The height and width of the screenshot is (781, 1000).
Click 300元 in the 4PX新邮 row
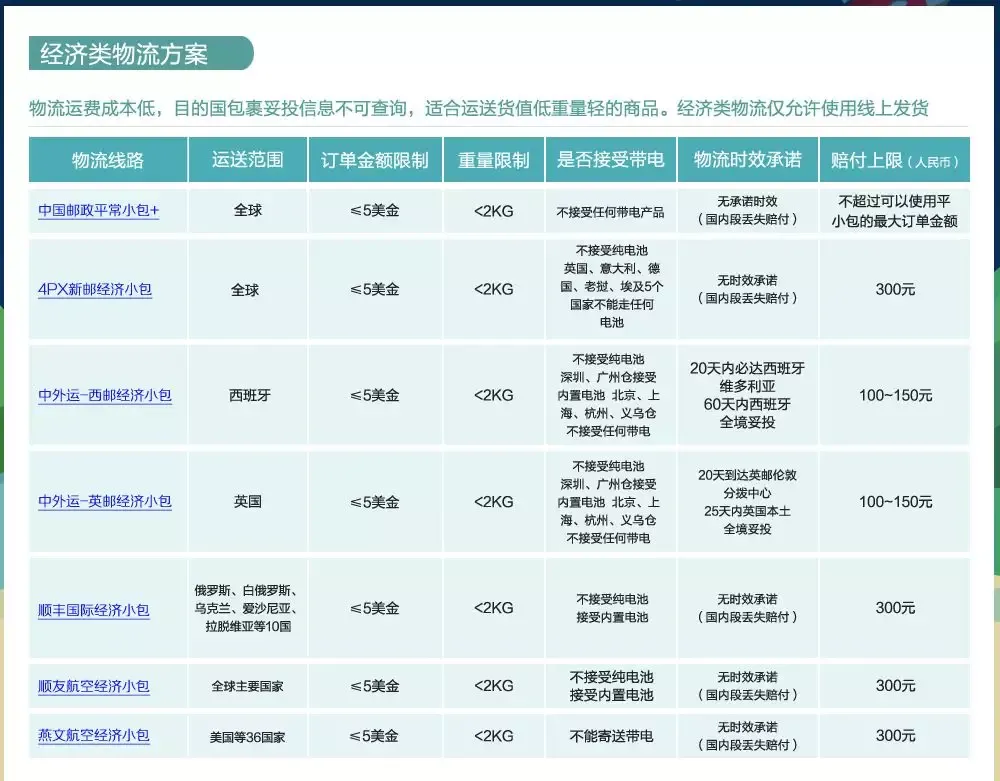pyautogui.click(x=895, y=289)
